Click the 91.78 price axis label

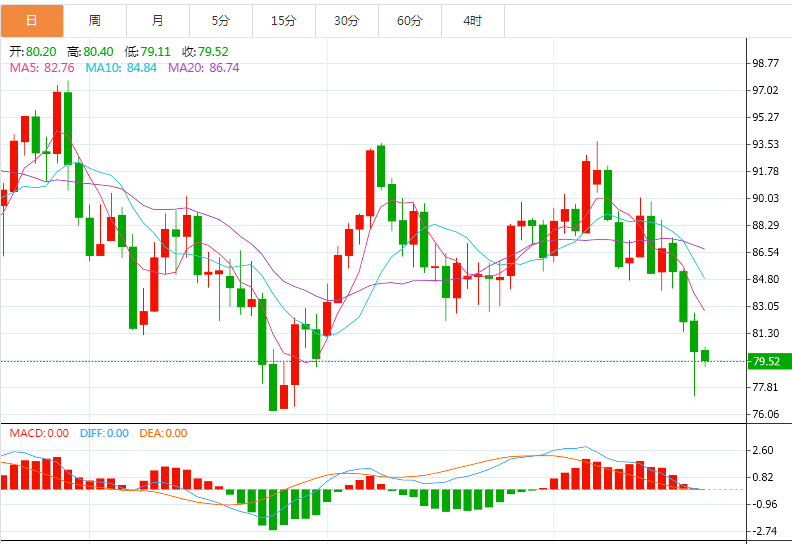pos(766,171)
